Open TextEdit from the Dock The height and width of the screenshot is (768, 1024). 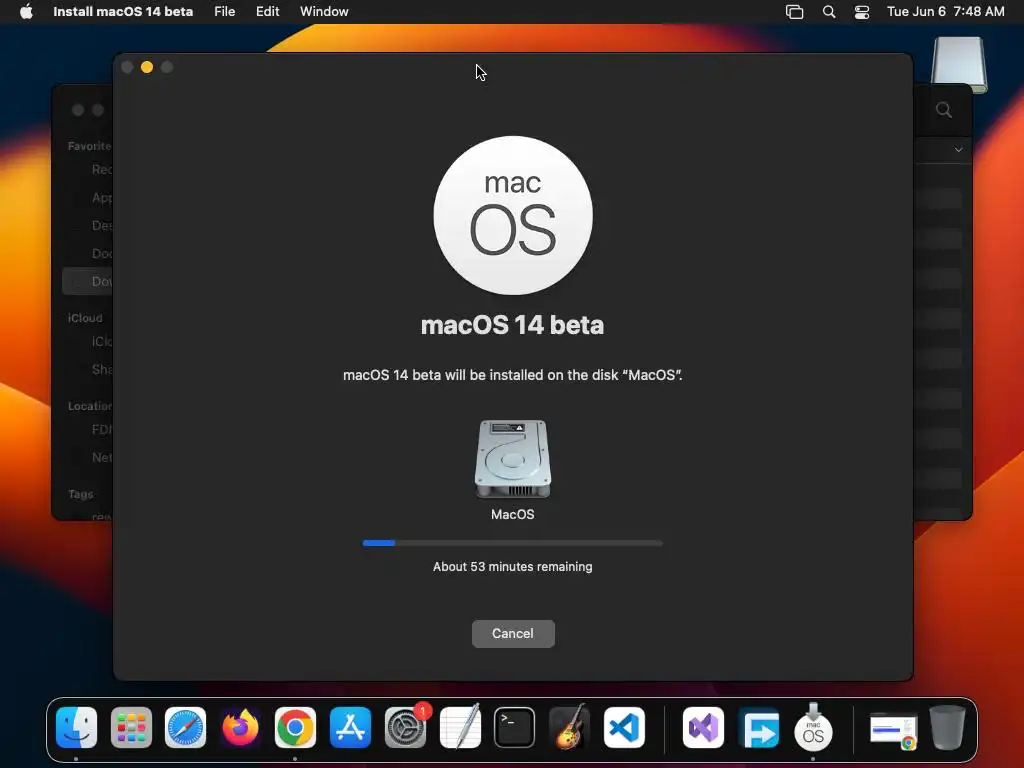[460, 727]
